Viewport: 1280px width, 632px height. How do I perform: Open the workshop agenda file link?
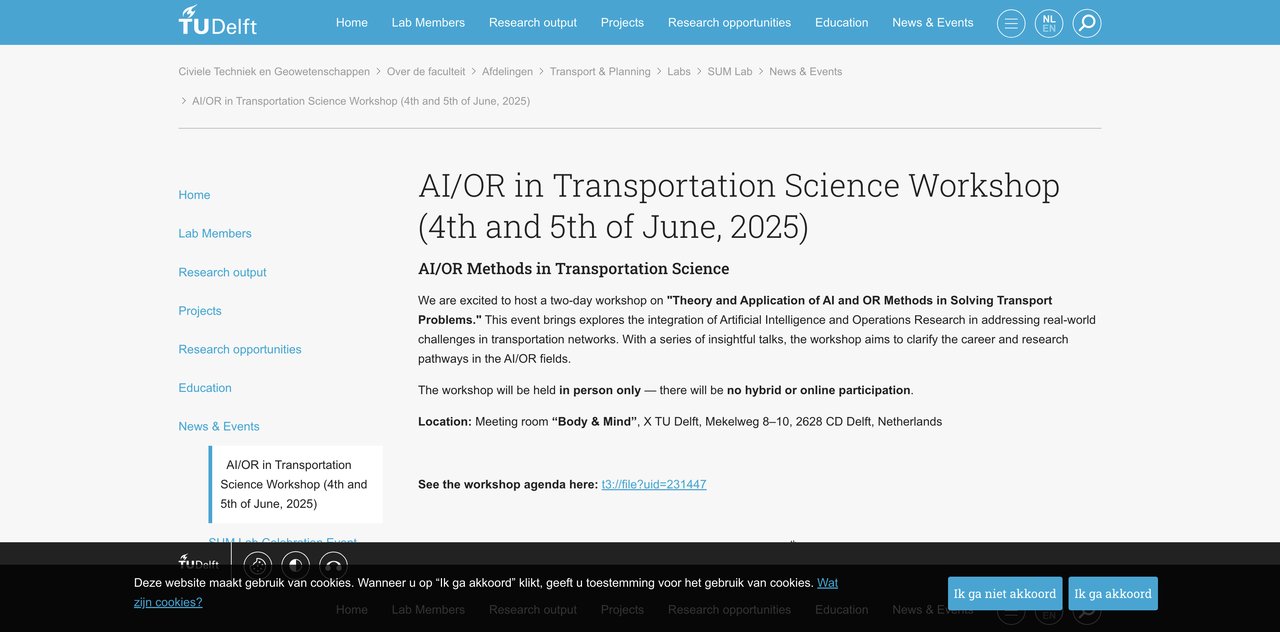coord(654,484)
